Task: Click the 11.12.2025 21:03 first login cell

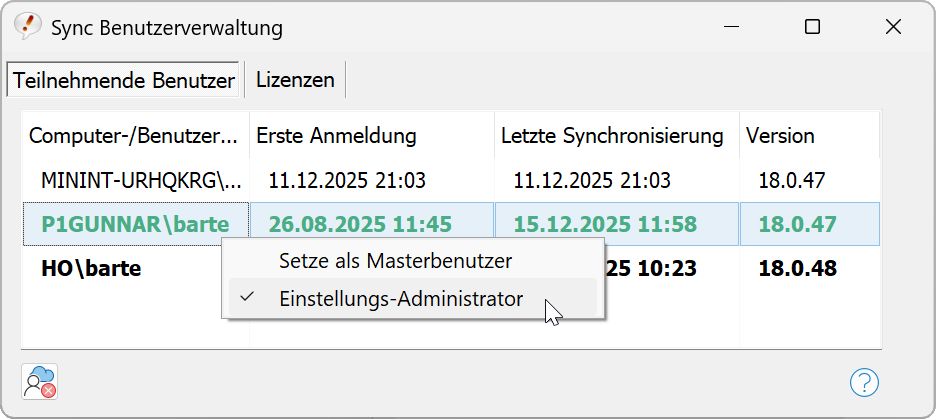Action: [347, 181]
